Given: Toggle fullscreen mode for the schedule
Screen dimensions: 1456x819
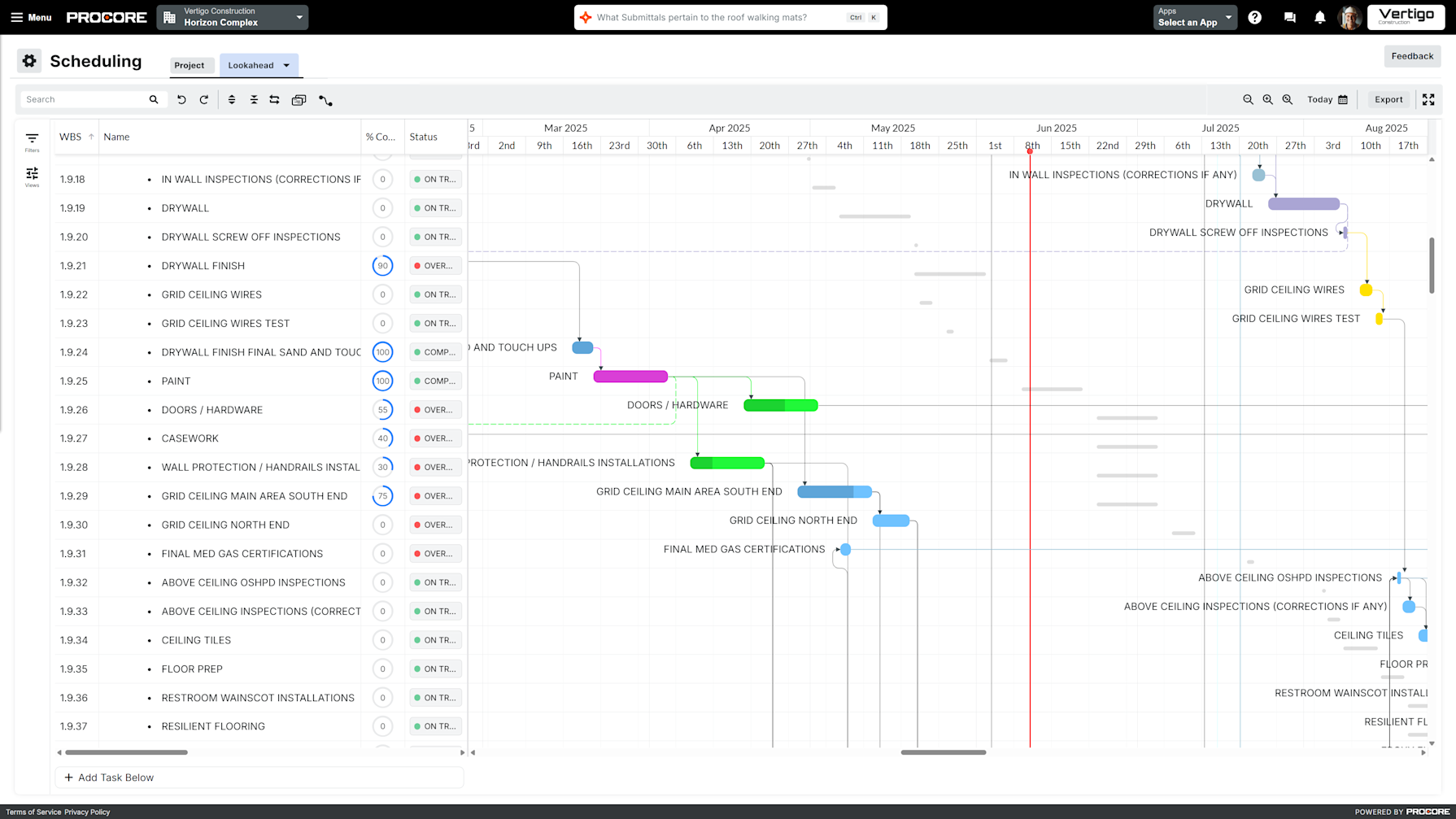Looking at the screenshot, I should [1428, 99].
